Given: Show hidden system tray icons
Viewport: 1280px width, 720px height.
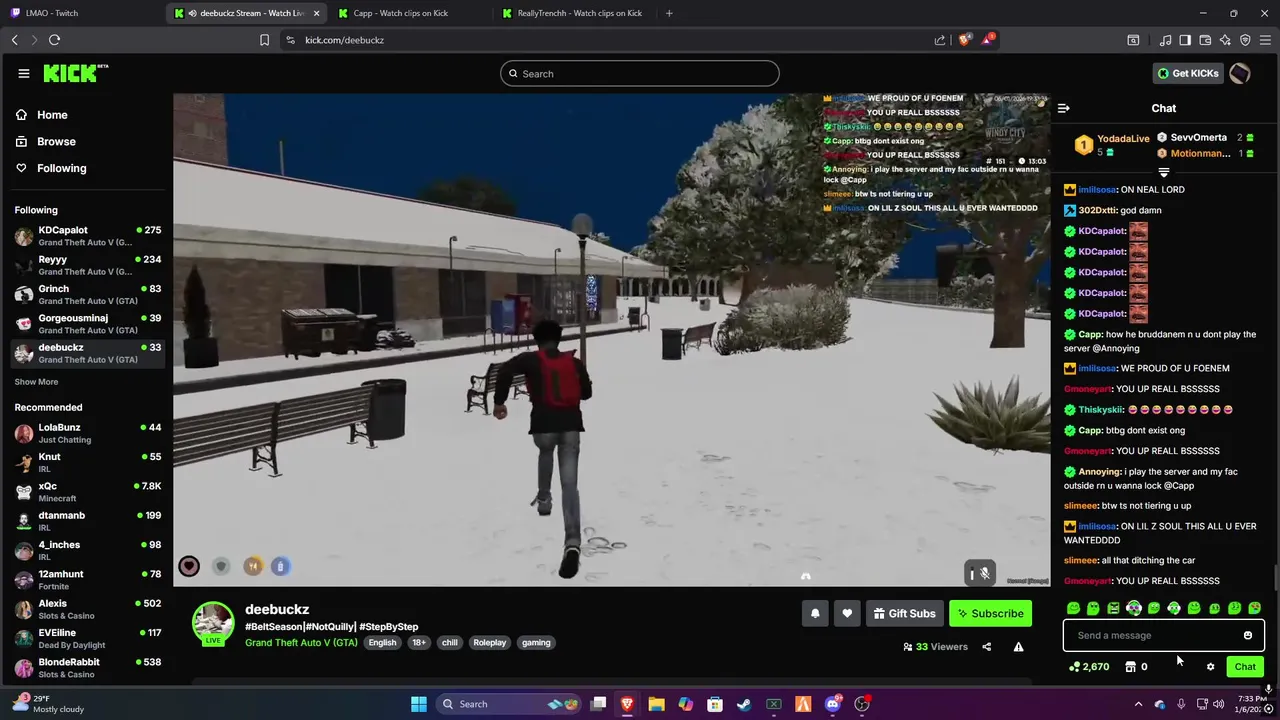Looking at the screenshot, I should [1138, 704].
